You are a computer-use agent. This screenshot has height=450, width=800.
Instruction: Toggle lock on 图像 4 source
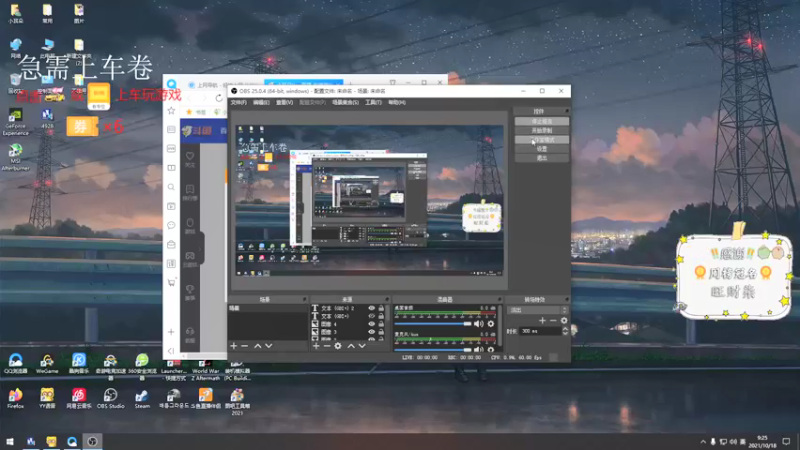[381, 324]
